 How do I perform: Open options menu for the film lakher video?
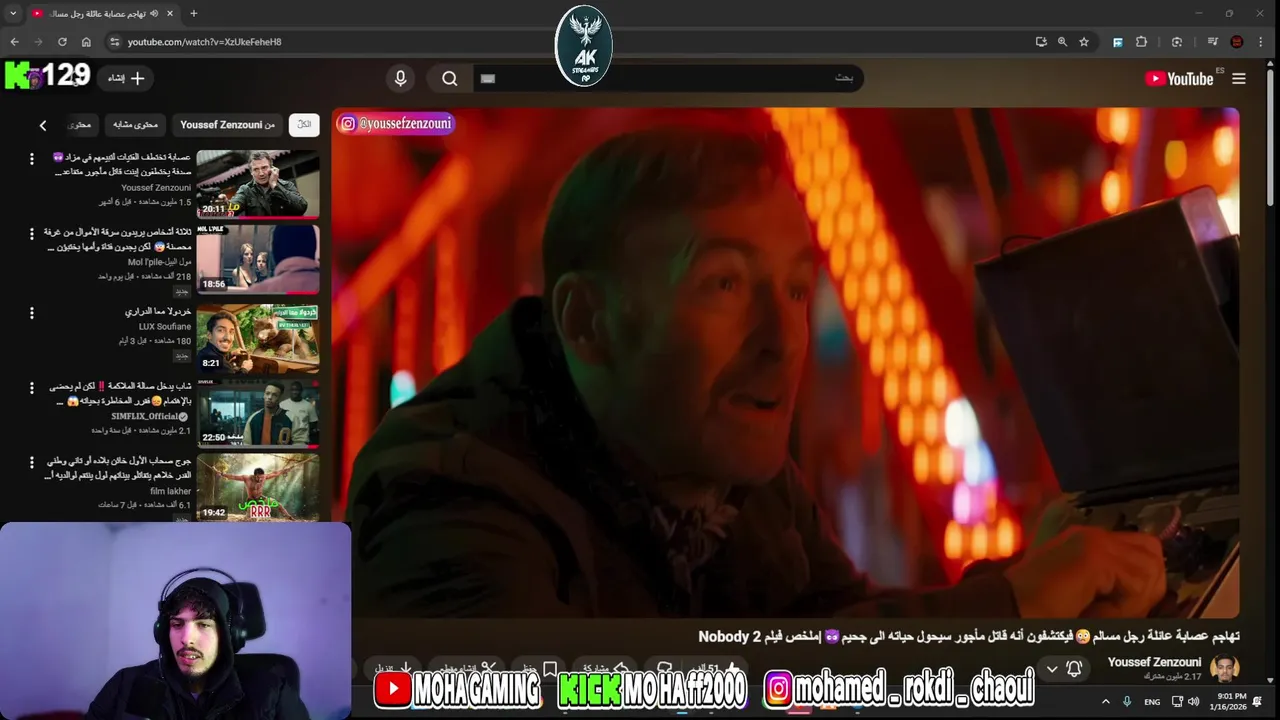[x=31, y=463]
